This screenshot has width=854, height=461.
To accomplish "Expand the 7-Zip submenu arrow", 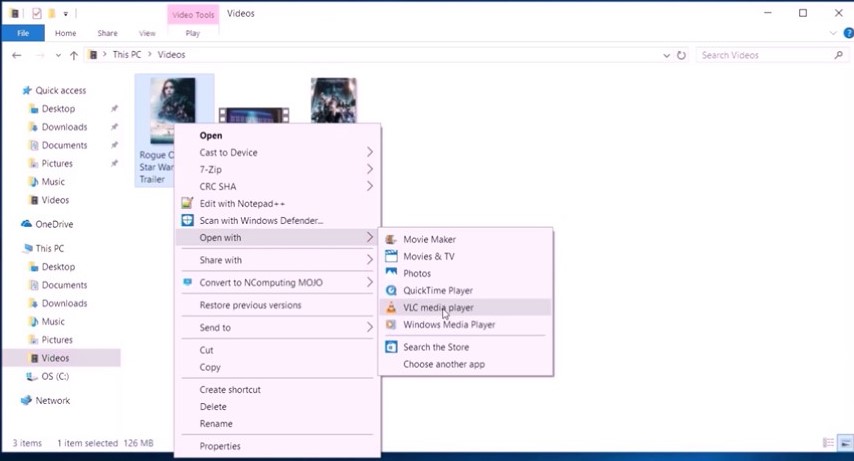I will [370, 169].
